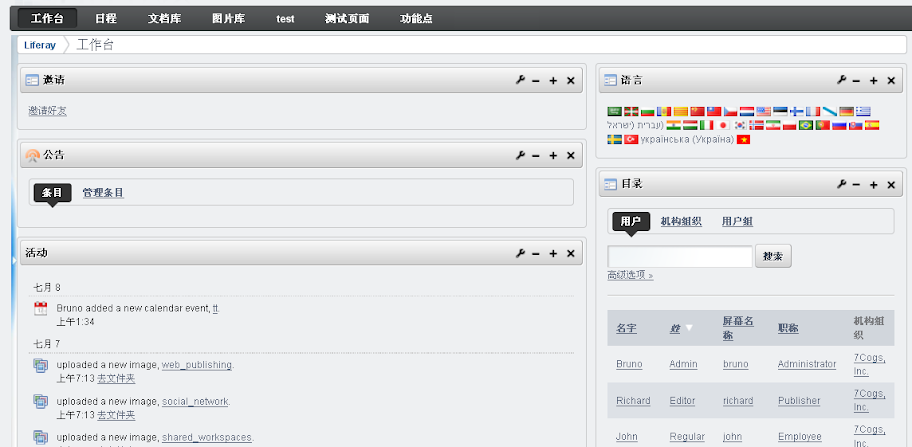Sort by 职称 column header
This screenshot has width=912, height=447.
(788, 328)
